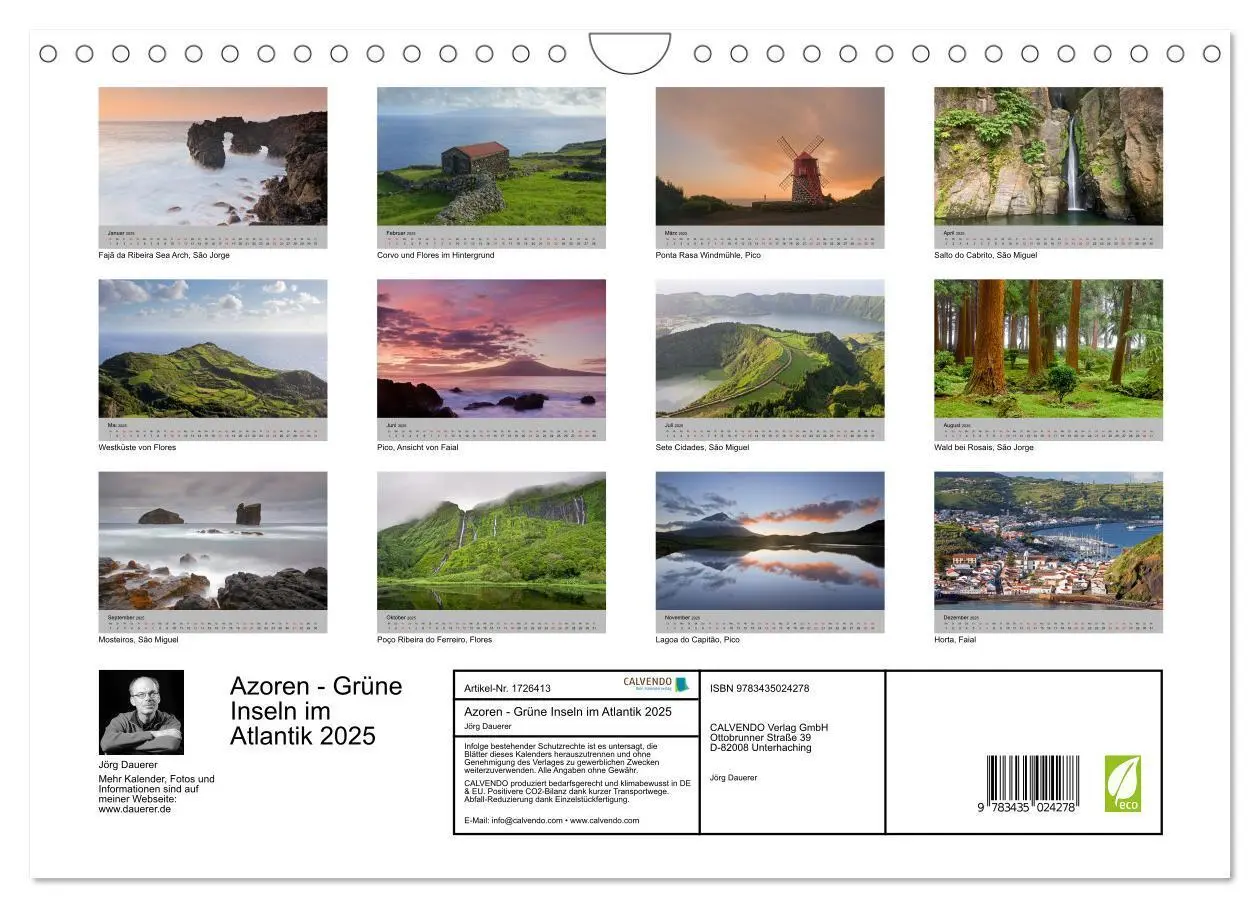Viewport: 1260px width, 908px height.
Task: Click 'Artikel-Nr. 1726413' text
Action: click(508, 688)
